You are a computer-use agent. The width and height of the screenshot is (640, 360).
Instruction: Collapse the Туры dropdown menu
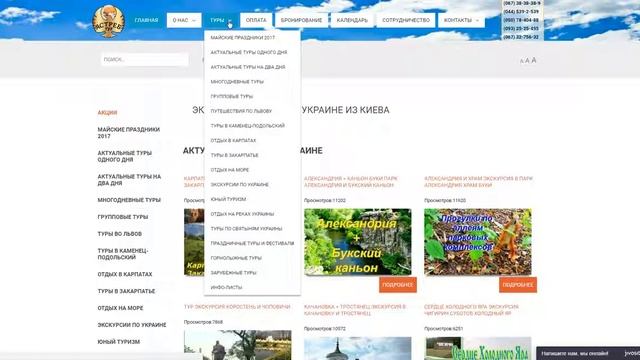coord(221,20)
